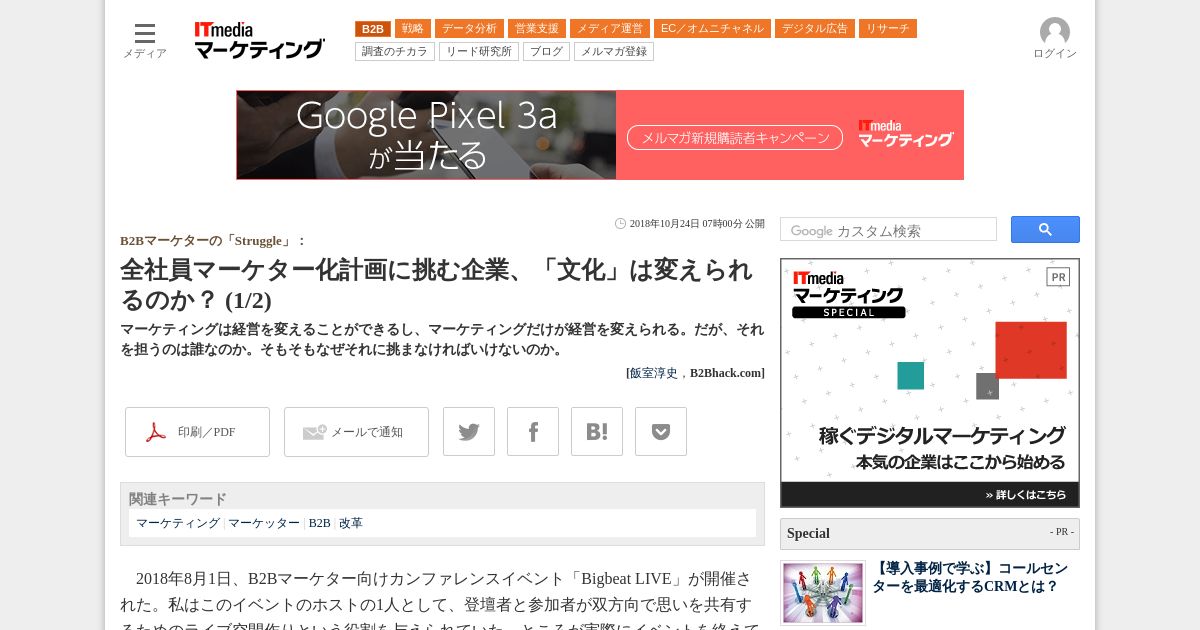Open the 調査のチカラ menu item
Viewport: 1200px width, 630px height.
click(395, 51)
